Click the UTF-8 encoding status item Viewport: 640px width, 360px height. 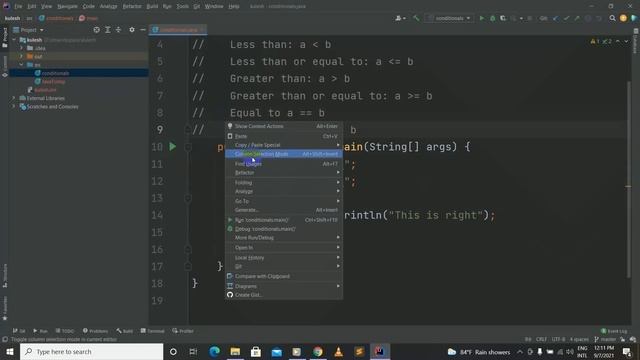pos(558,339)
